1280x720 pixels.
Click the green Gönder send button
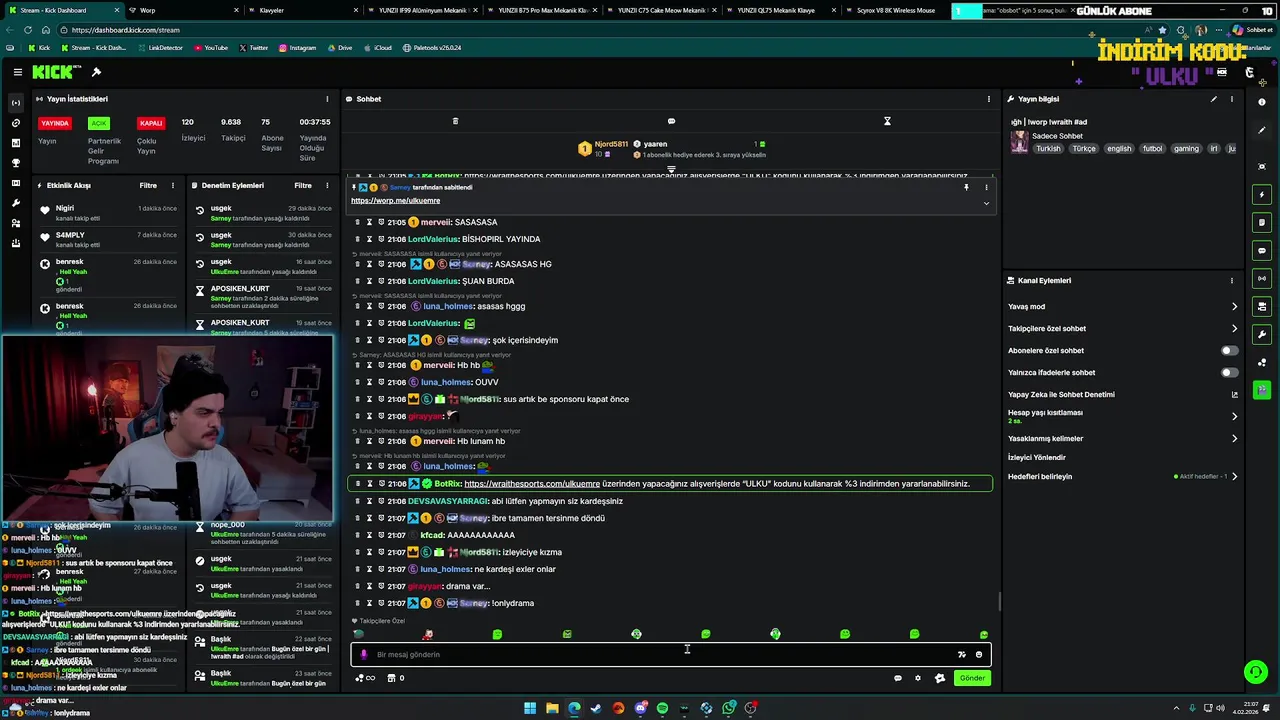[972, 678]
